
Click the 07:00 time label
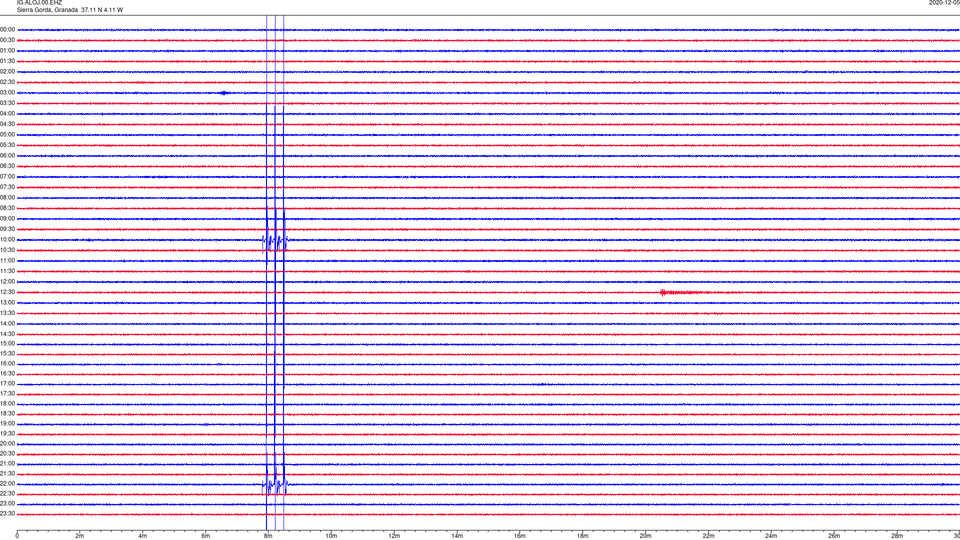7,176
